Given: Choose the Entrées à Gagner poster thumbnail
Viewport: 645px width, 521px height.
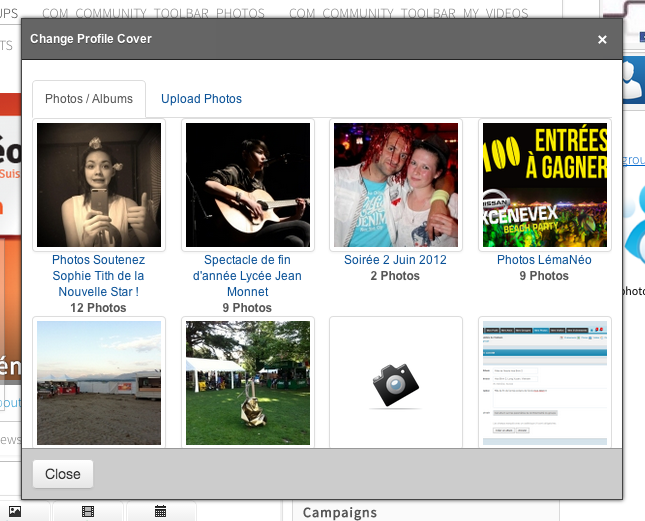Looking at the screenshot, I should (x=543, y=185).
